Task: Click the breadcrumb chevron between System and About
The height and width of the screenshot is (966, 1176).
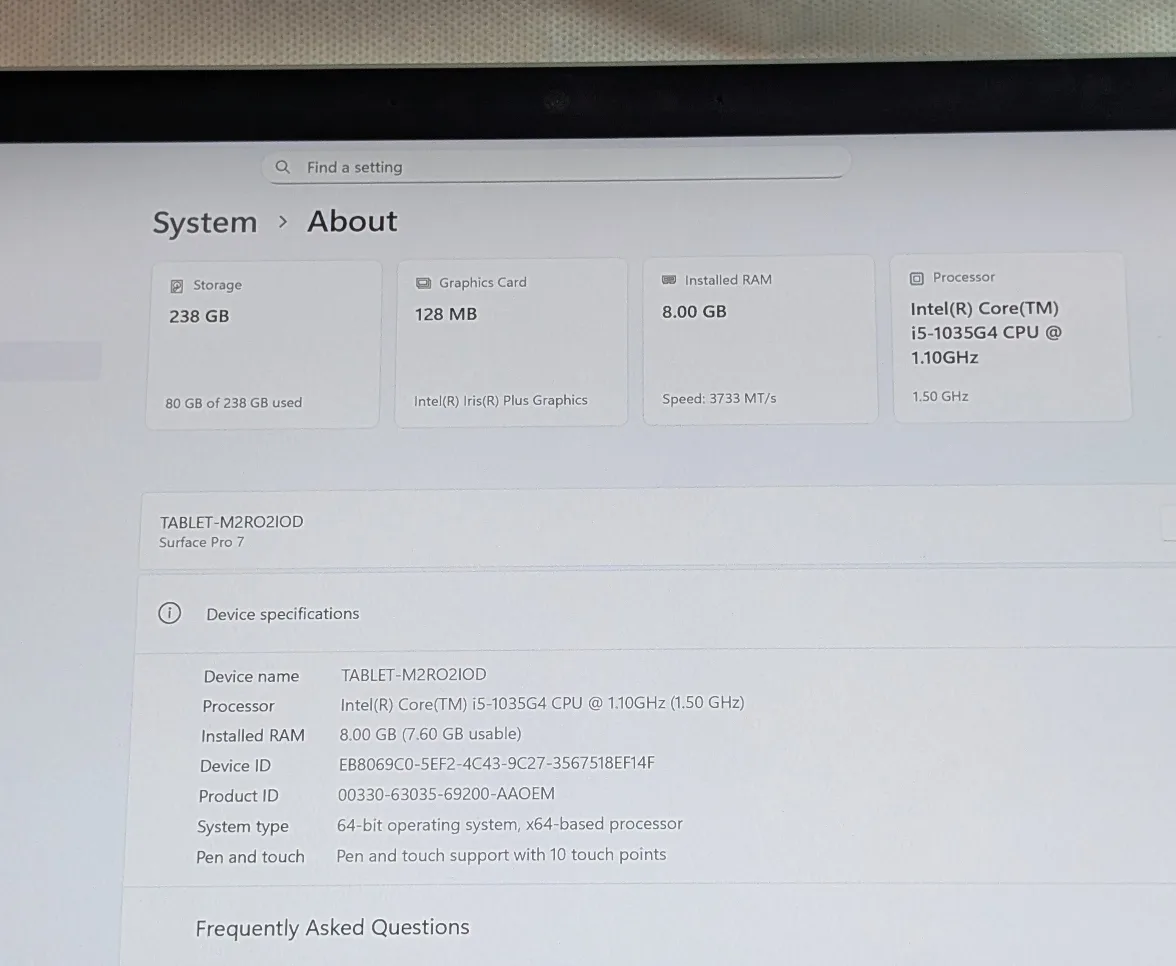Action: (282, 222)
